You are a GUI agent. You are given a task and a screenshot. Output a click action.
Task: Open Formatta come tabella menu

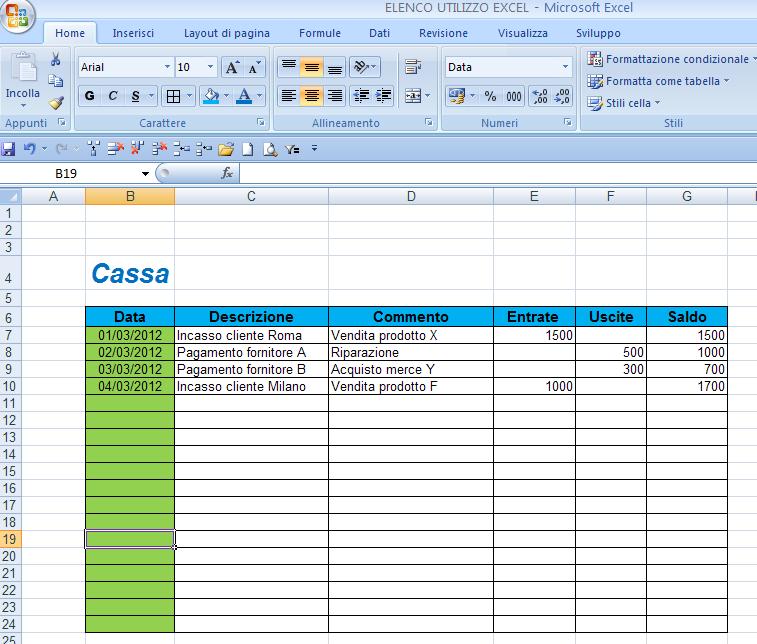point(658,81)
